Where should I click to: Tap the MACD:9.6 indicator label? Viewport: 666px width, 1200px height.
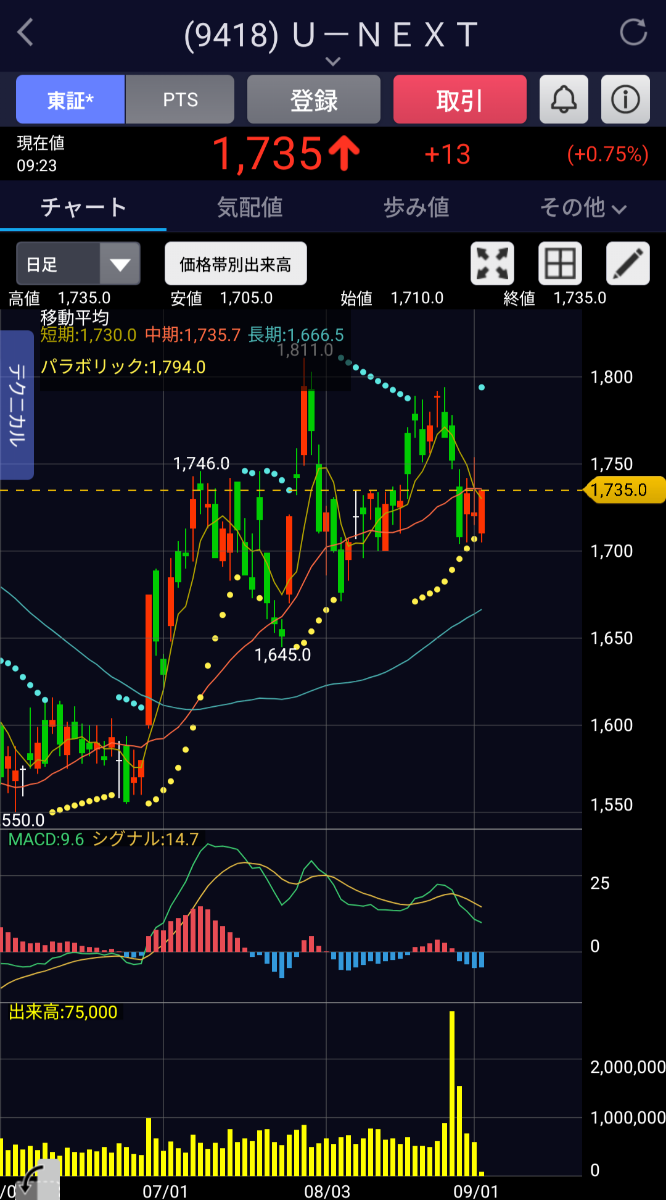coord(46,839)
